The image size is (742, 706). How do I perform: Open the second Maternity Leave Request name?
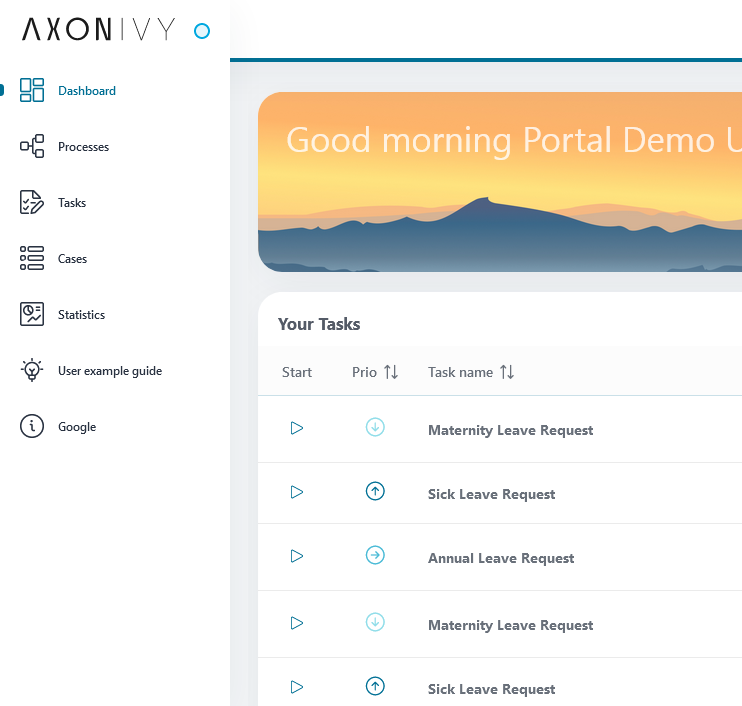[x=510, y=625]
